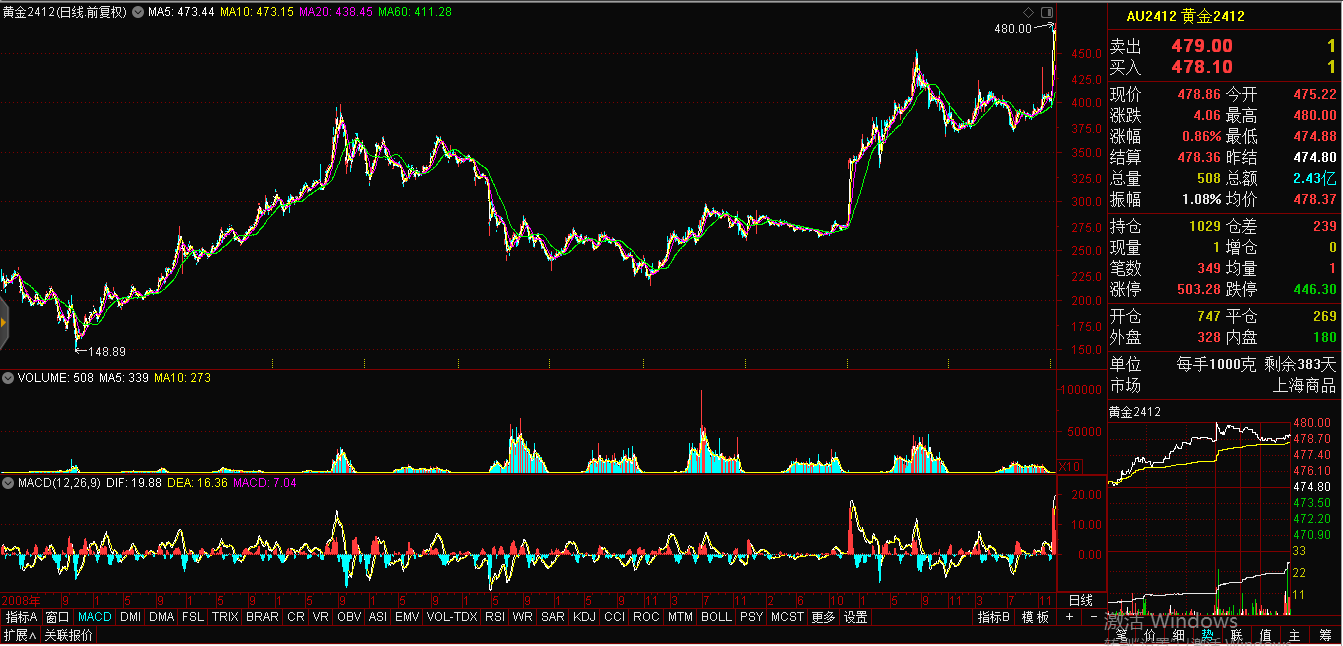Switch indicator to KDJ
Viewport: 1343px width, 646px height.
point(584,618)
